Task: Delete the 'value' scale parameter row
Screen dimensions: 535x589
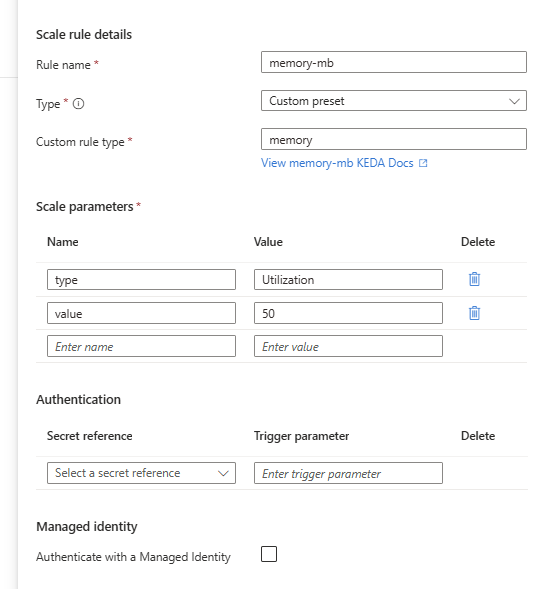Action: (474, 313)
